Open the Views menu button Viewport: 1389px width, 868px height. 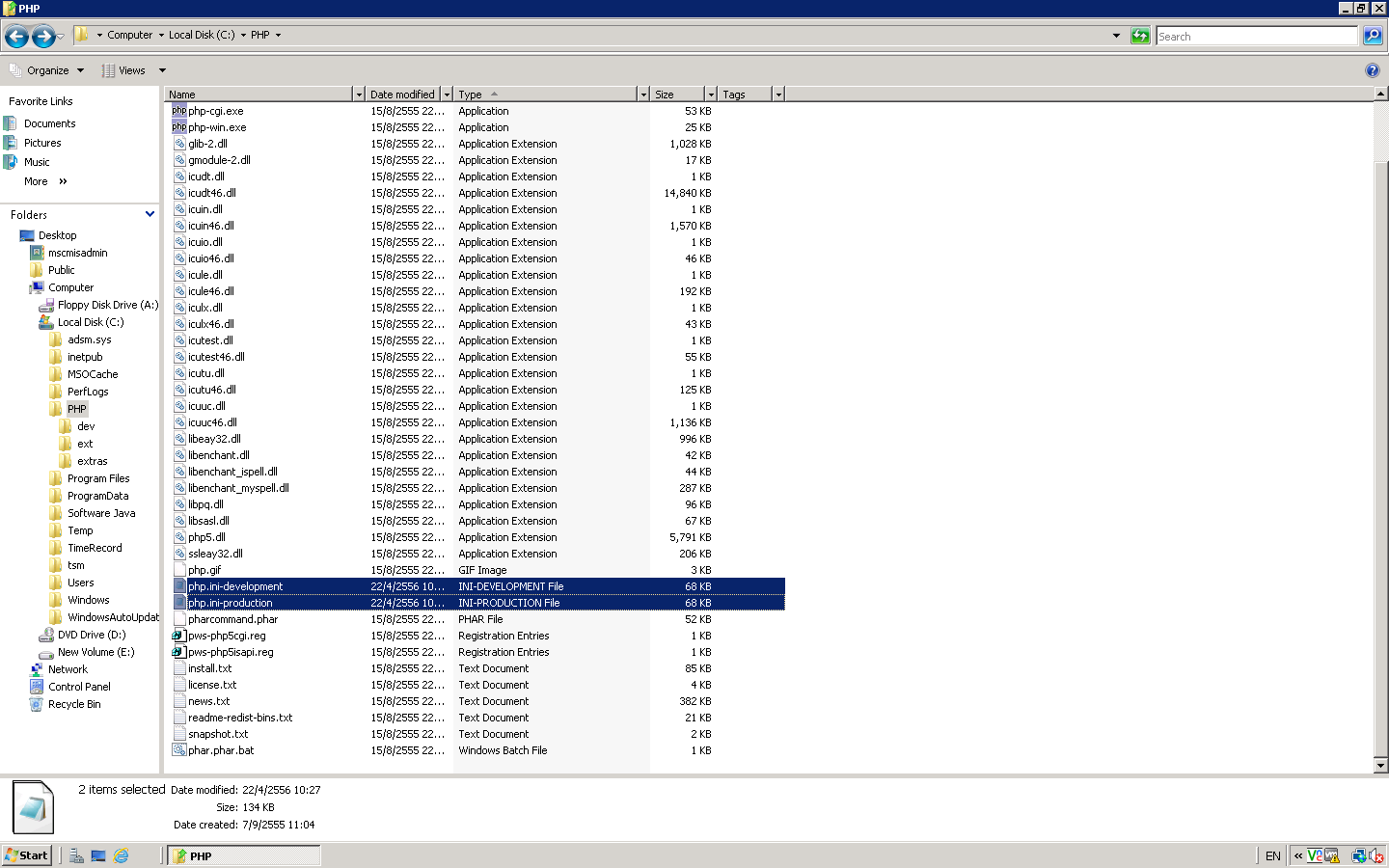[x=124, y=70]
